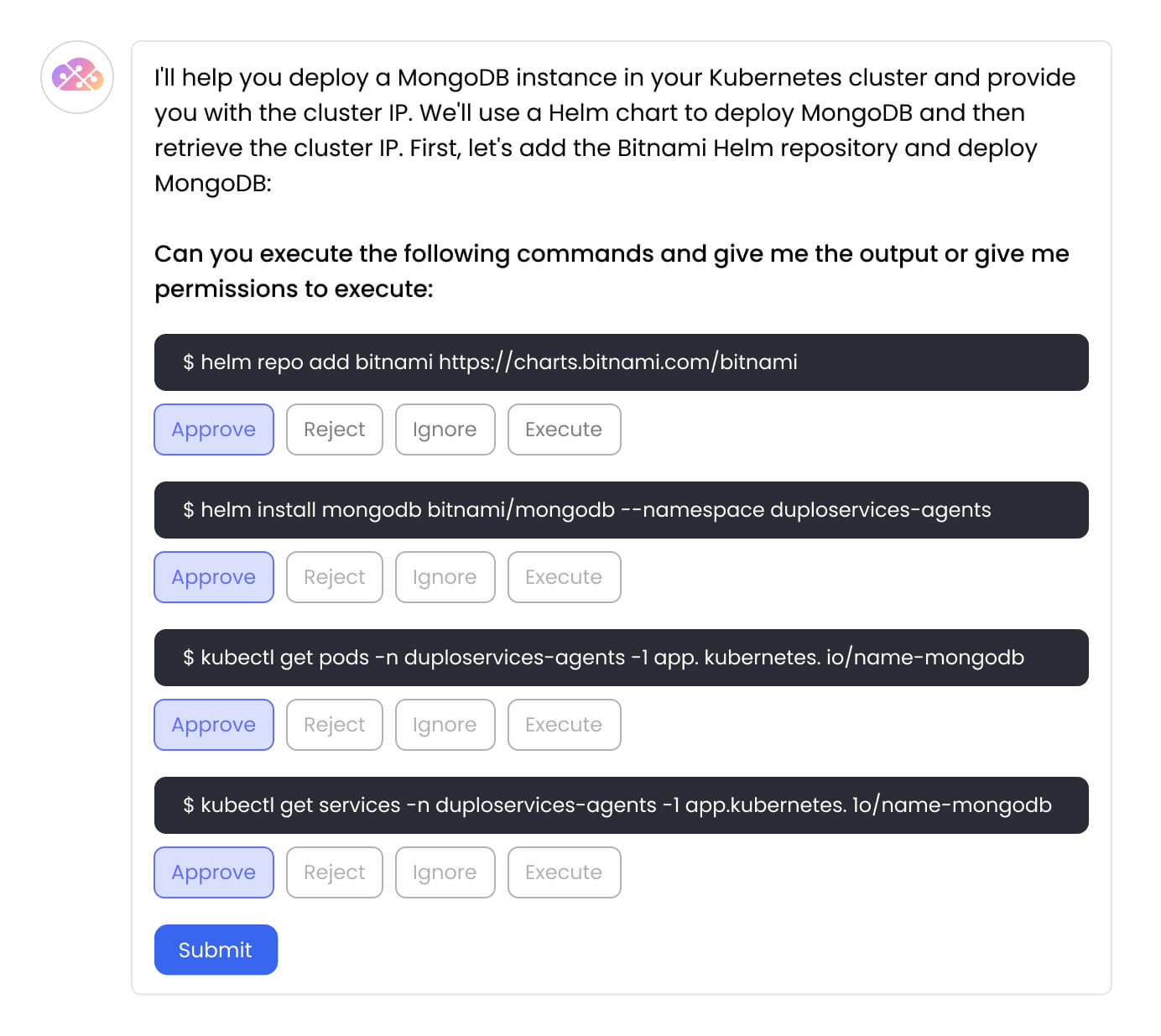Ignore the kubectl get services command
Viewport: 1161px width, 1036px height.
pos(445,872)
